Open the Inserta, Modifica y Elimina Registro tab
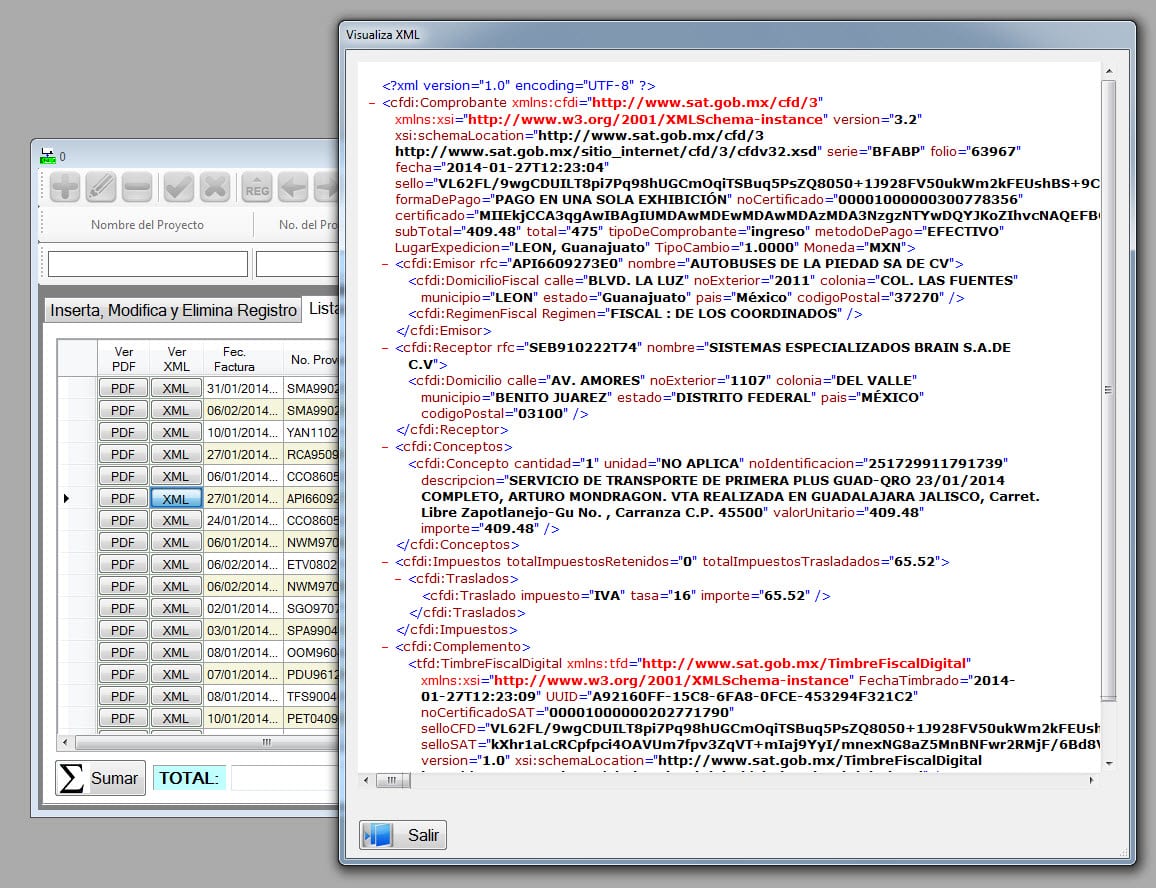Screen dimensions: 1156x888 pos(173,311)
